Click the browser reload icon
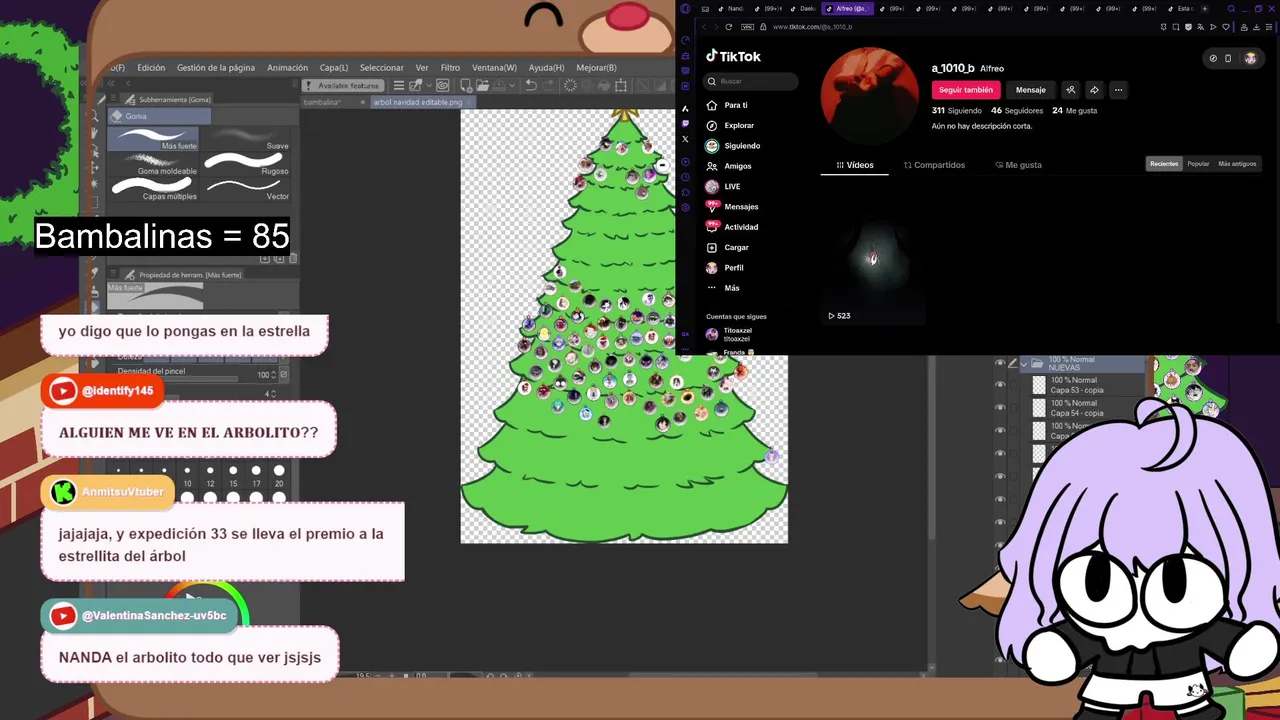 (728, 27)
